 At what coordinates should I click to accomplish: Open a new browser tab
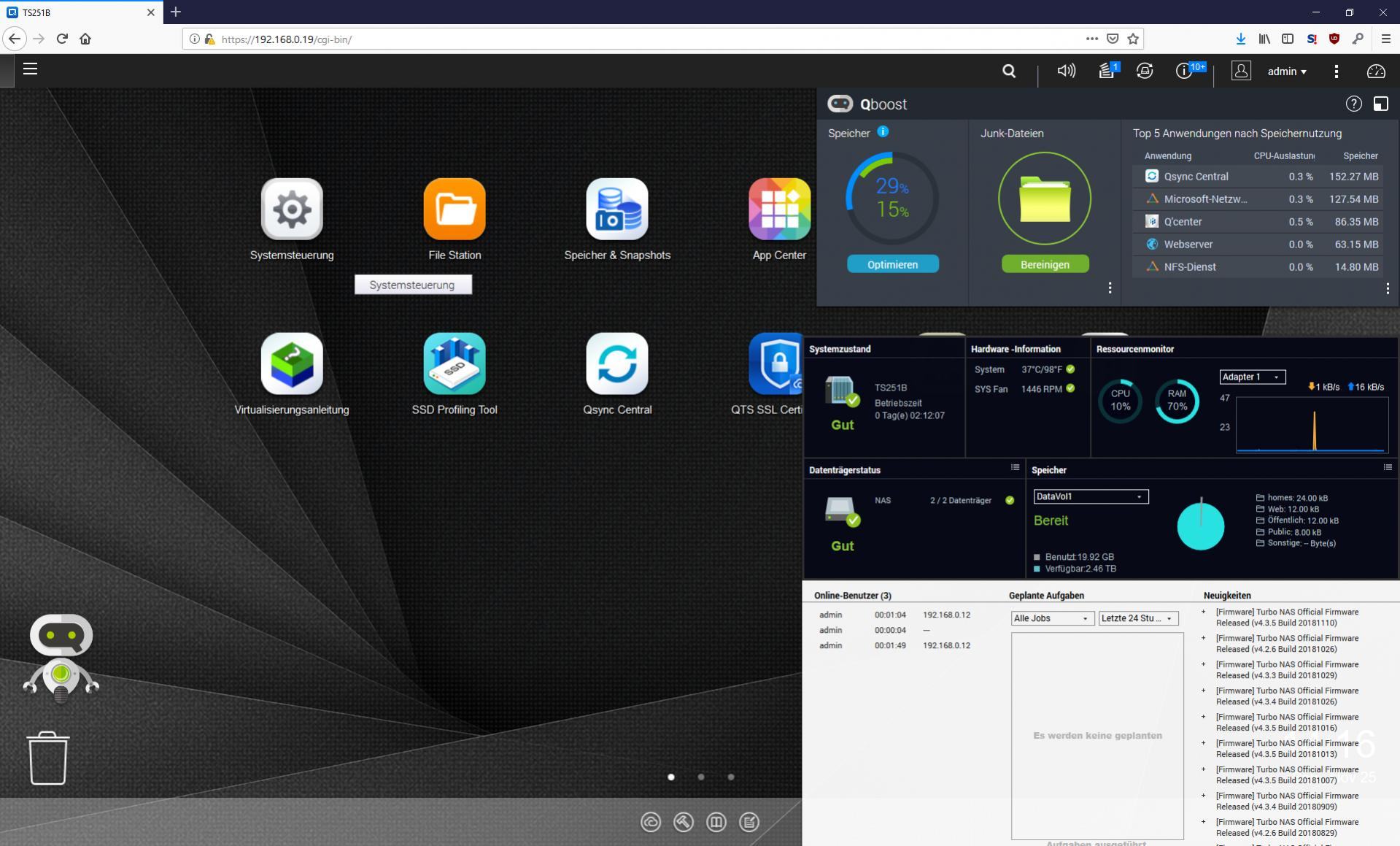point(176,12)
